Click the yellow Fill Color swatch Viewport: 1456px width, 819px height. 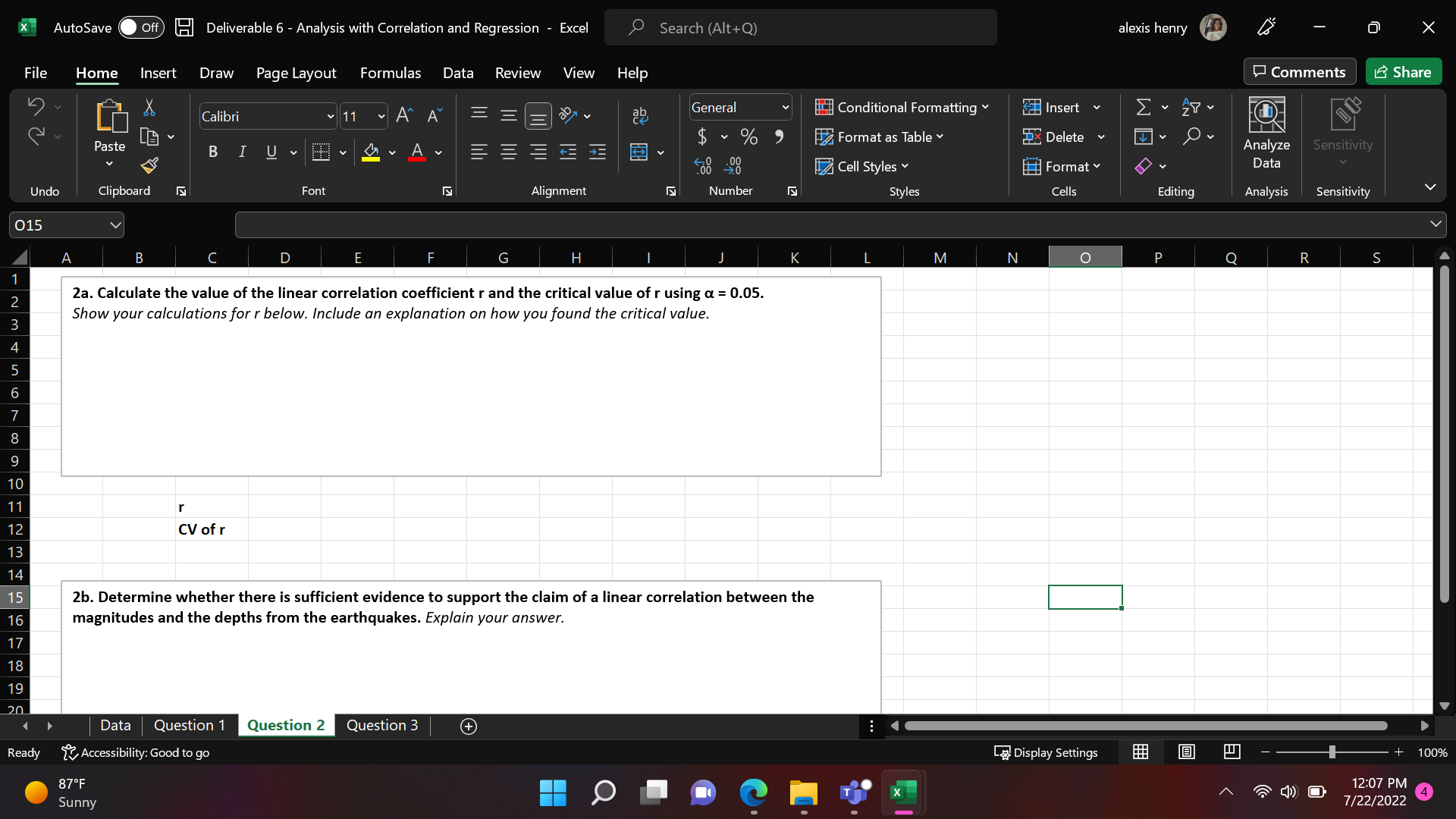pyautogui.click(x=371, y=152)
